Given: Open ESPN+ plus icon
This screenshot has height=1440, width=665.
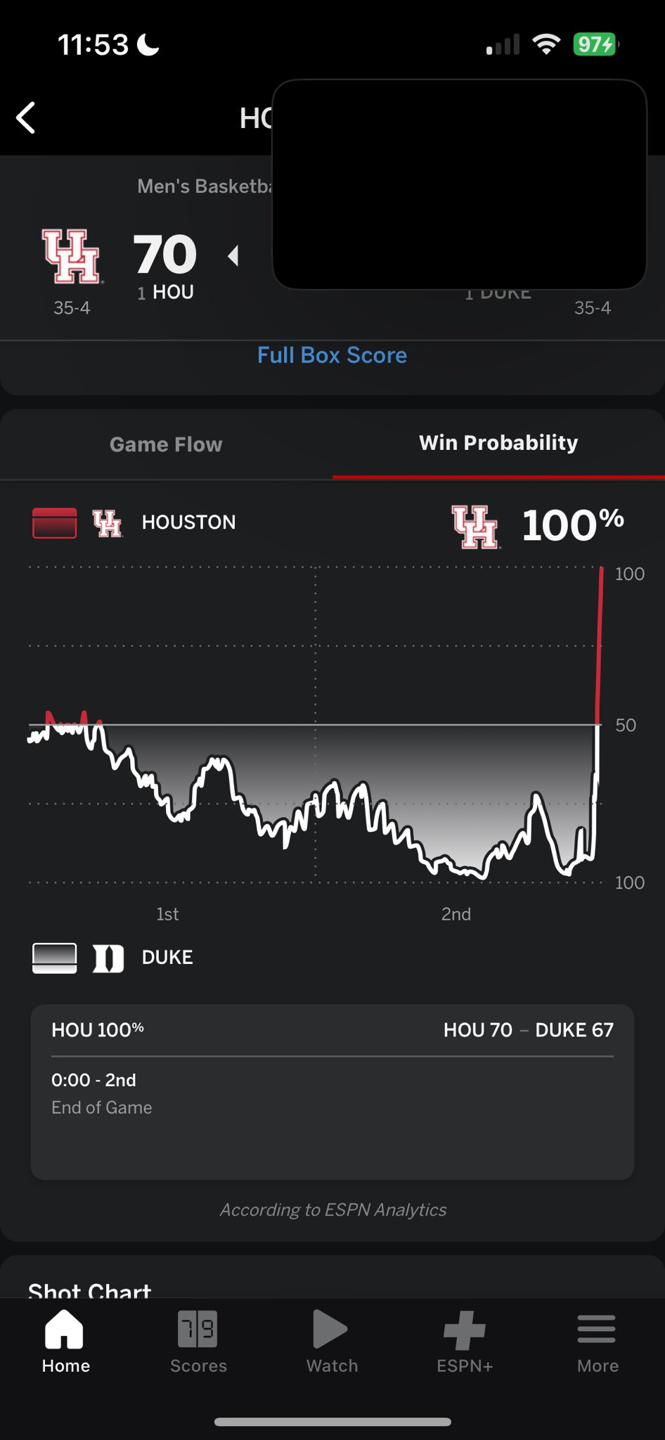Looking at the screenshot, I should (x=464, y=1331).
